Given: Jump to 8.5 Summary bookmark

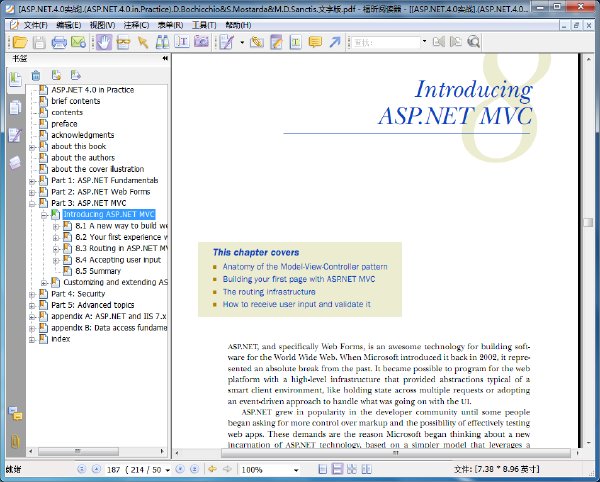Looking at the screenshot, I should click(x=98, y=271).
